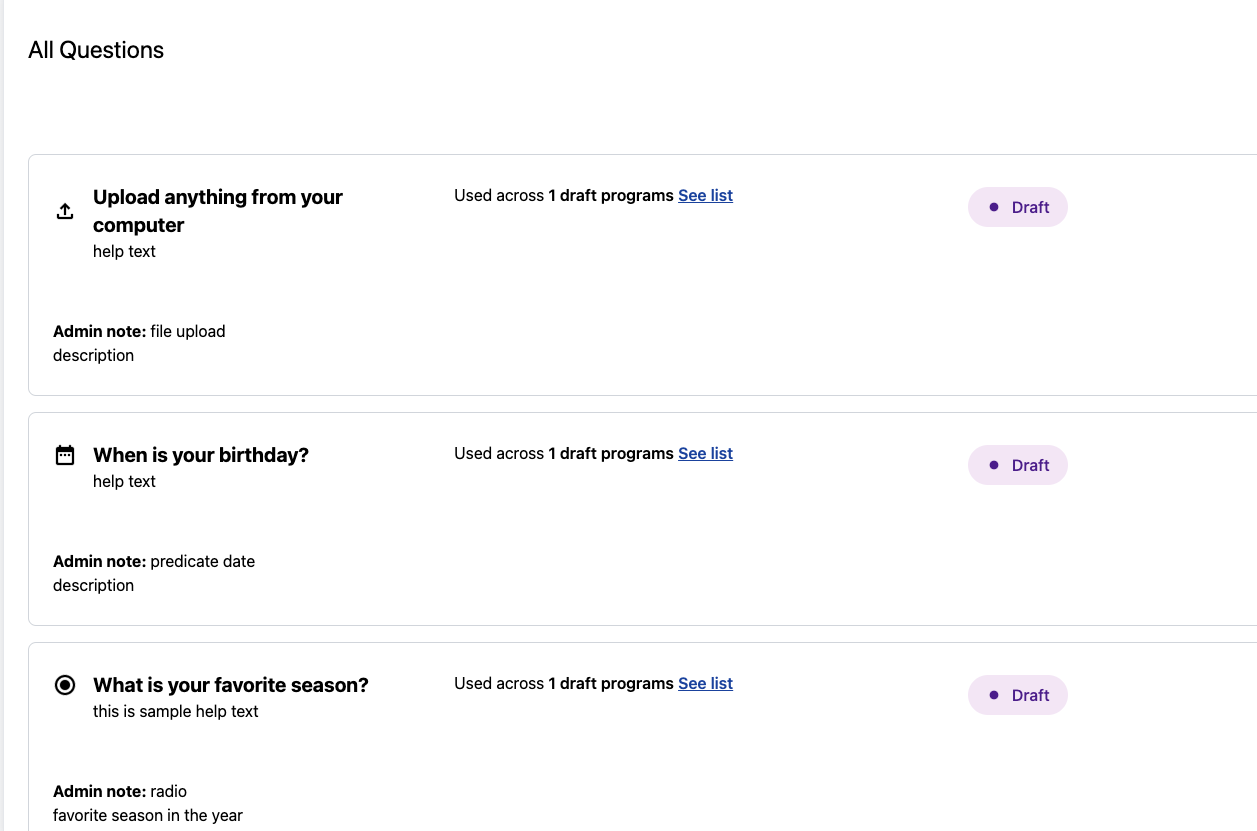
Task: Click the Draft badge on the season question
Action: pos(1017,694)
